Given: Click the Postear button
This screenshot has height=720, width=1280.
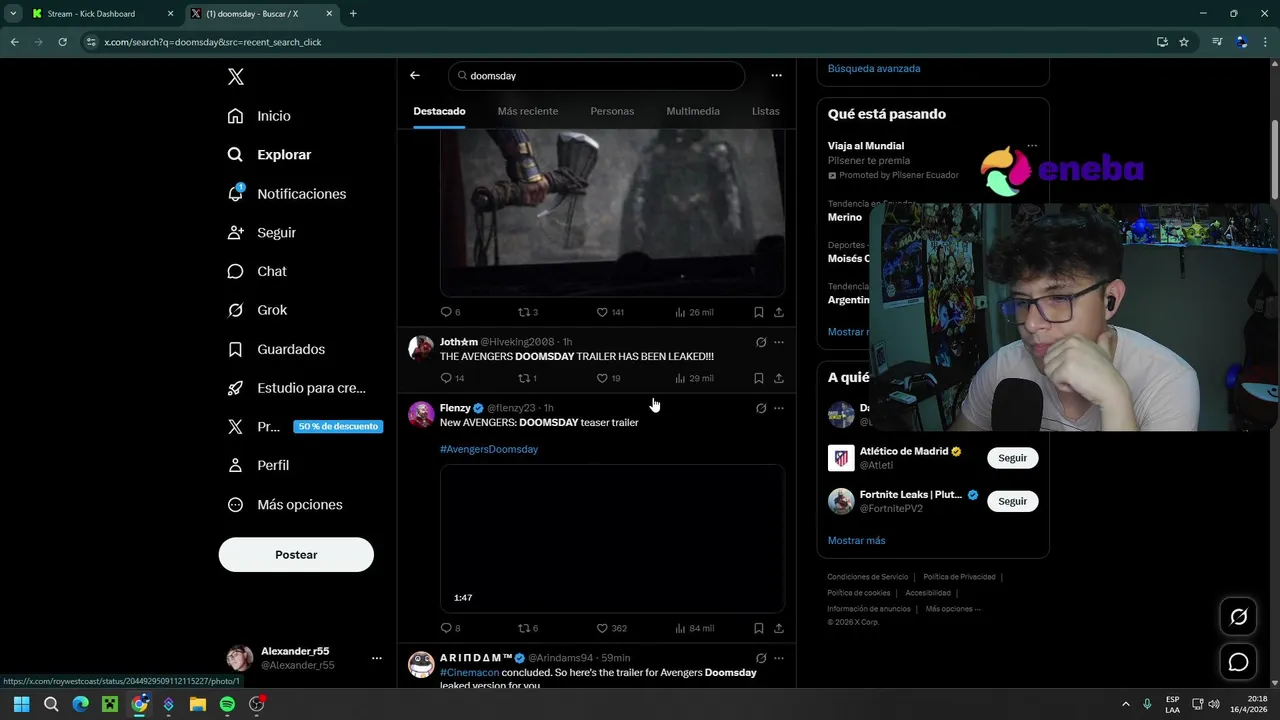Looking at the screenshot, I should point(296,555).
